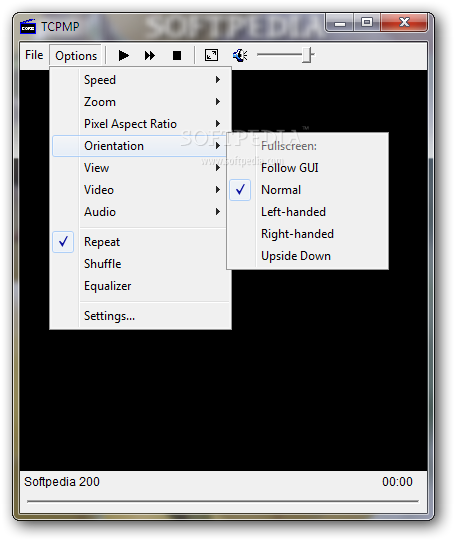
Task: Open the Pixel Aspect Ratio submenu
Action: pyautogui.click(x=140, y=124)
